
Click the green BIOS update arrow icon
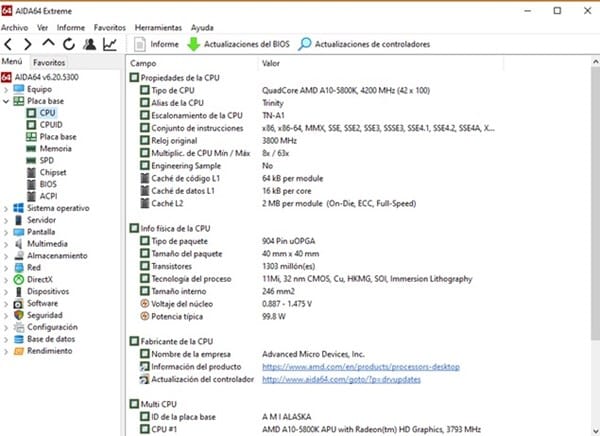pos(194,44)
